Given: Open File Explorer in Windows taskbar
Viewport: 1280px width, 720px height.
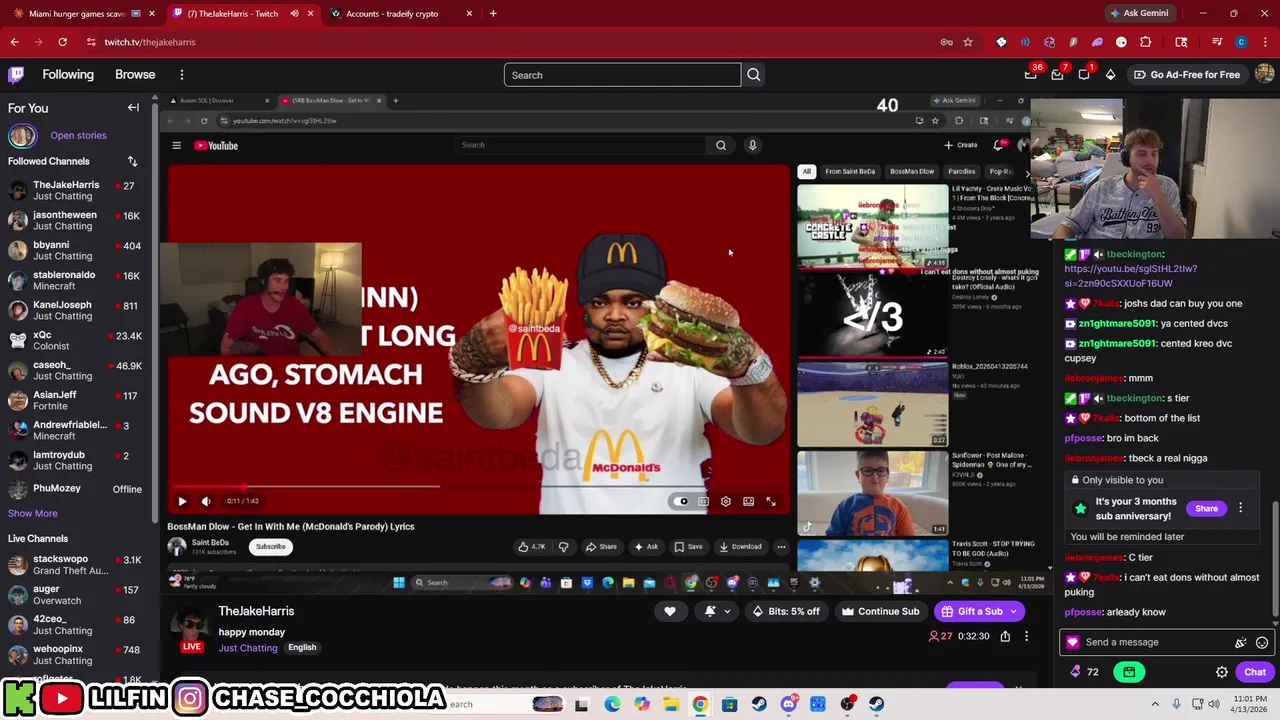Looking at the screenshot, I should [x=671, y=704].
